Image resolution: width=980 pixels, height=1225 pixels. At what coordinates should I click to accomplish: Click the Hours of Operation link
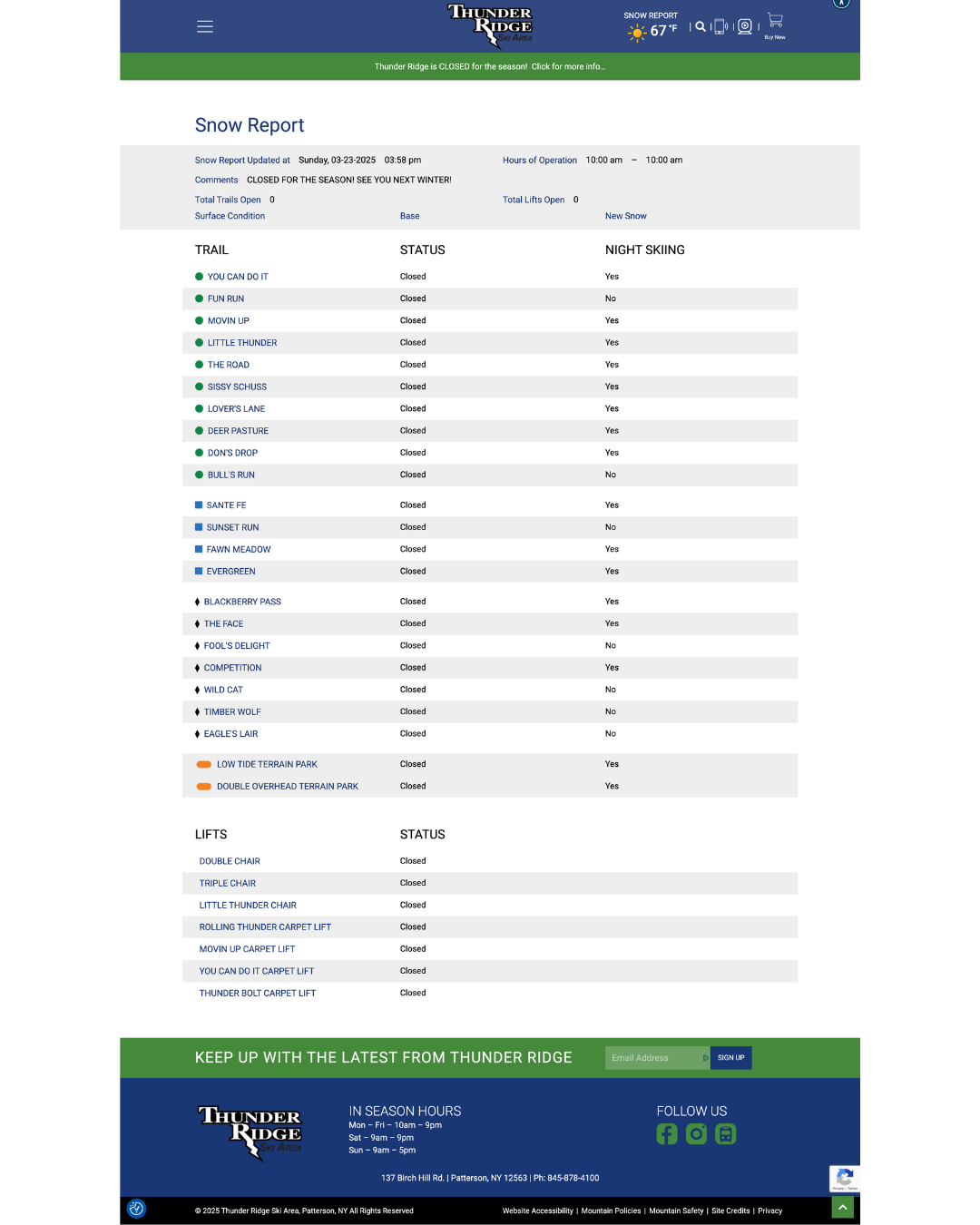pos(540,160)
